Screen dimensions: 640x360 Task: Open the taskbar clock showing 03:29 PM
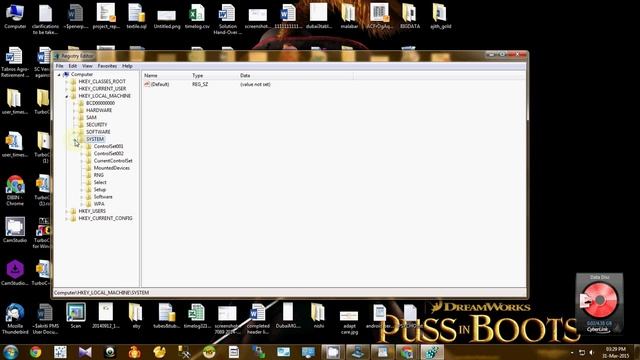615,352
